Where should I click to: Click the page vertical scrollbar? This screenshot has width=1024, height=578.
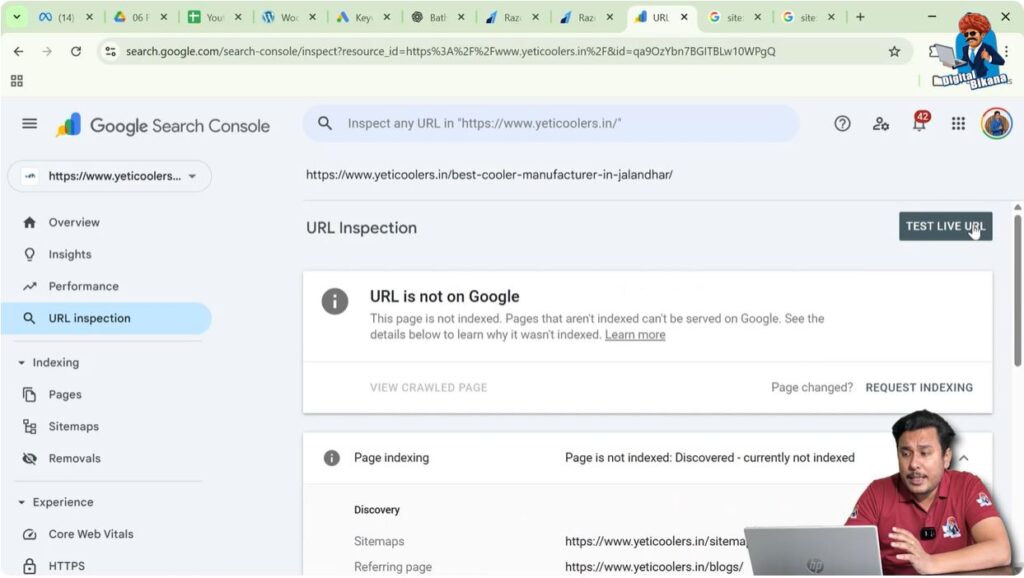click(1017, 291)
